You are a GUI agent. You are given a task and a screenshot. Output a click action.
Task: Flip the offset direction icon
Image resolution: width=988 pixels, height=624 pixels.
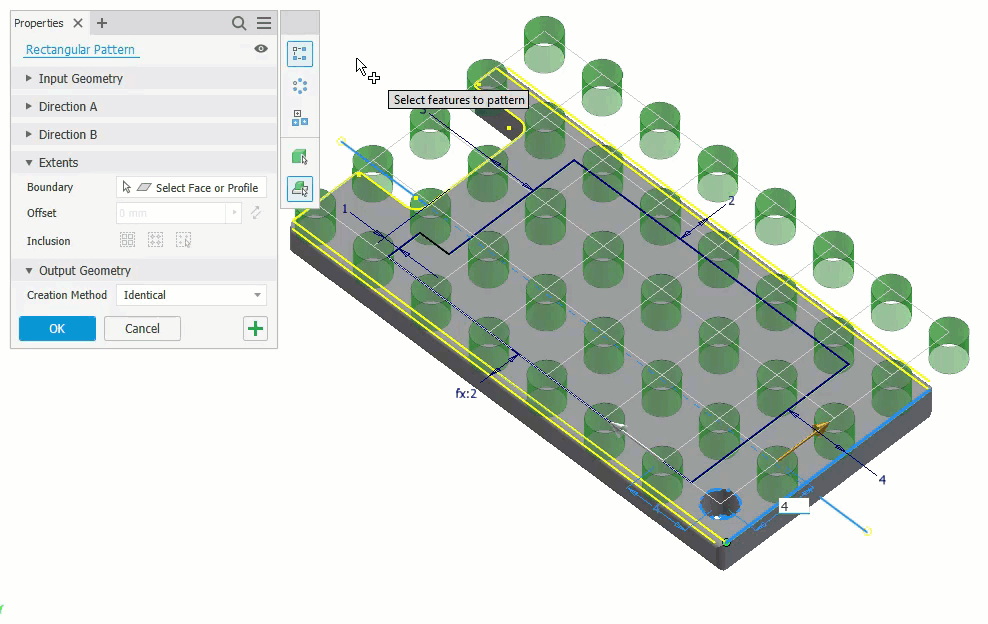click(x=255, y=213)
